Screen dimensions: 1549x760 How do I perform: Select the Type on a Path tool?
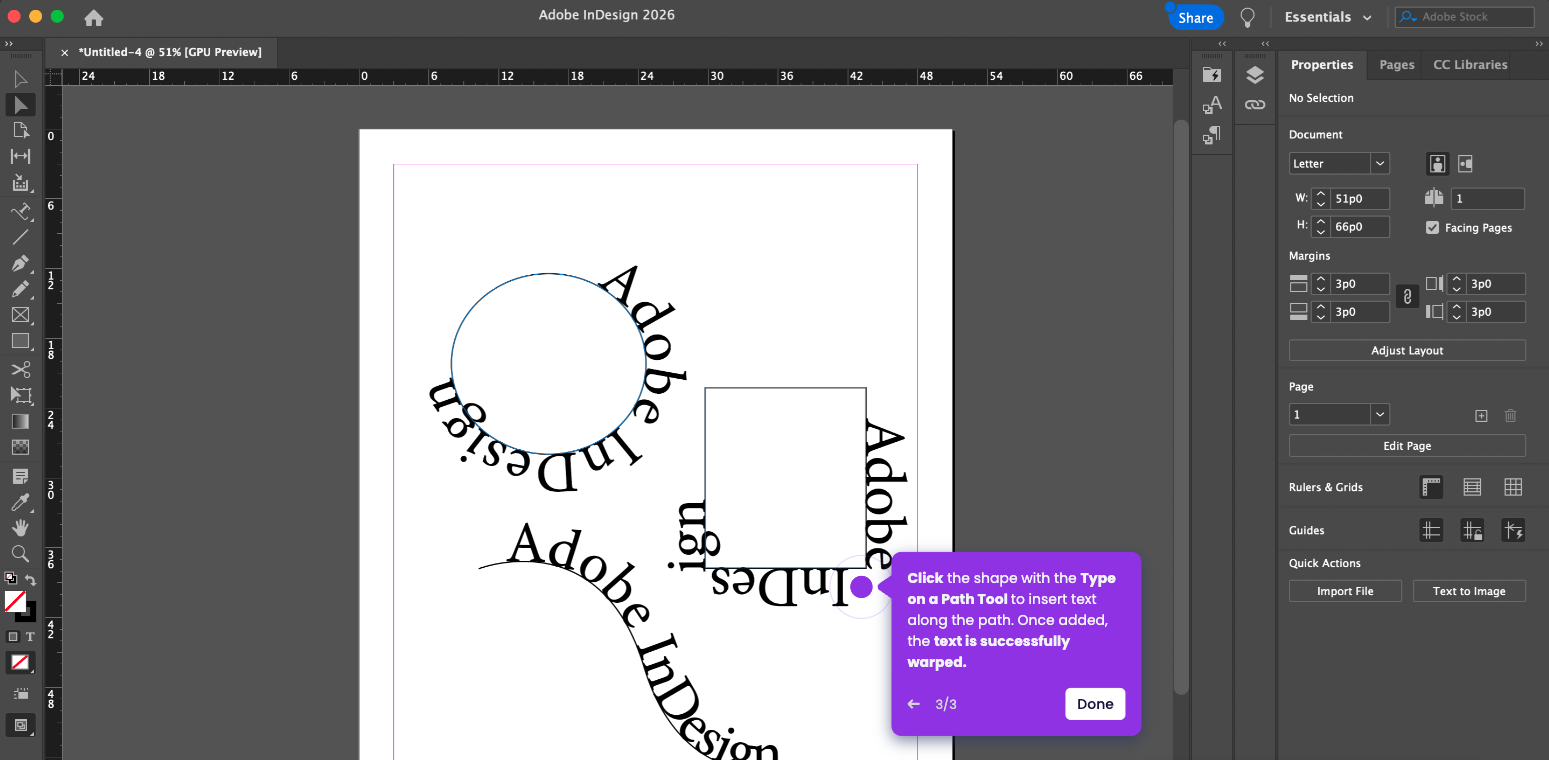click(x=20, y=211)
